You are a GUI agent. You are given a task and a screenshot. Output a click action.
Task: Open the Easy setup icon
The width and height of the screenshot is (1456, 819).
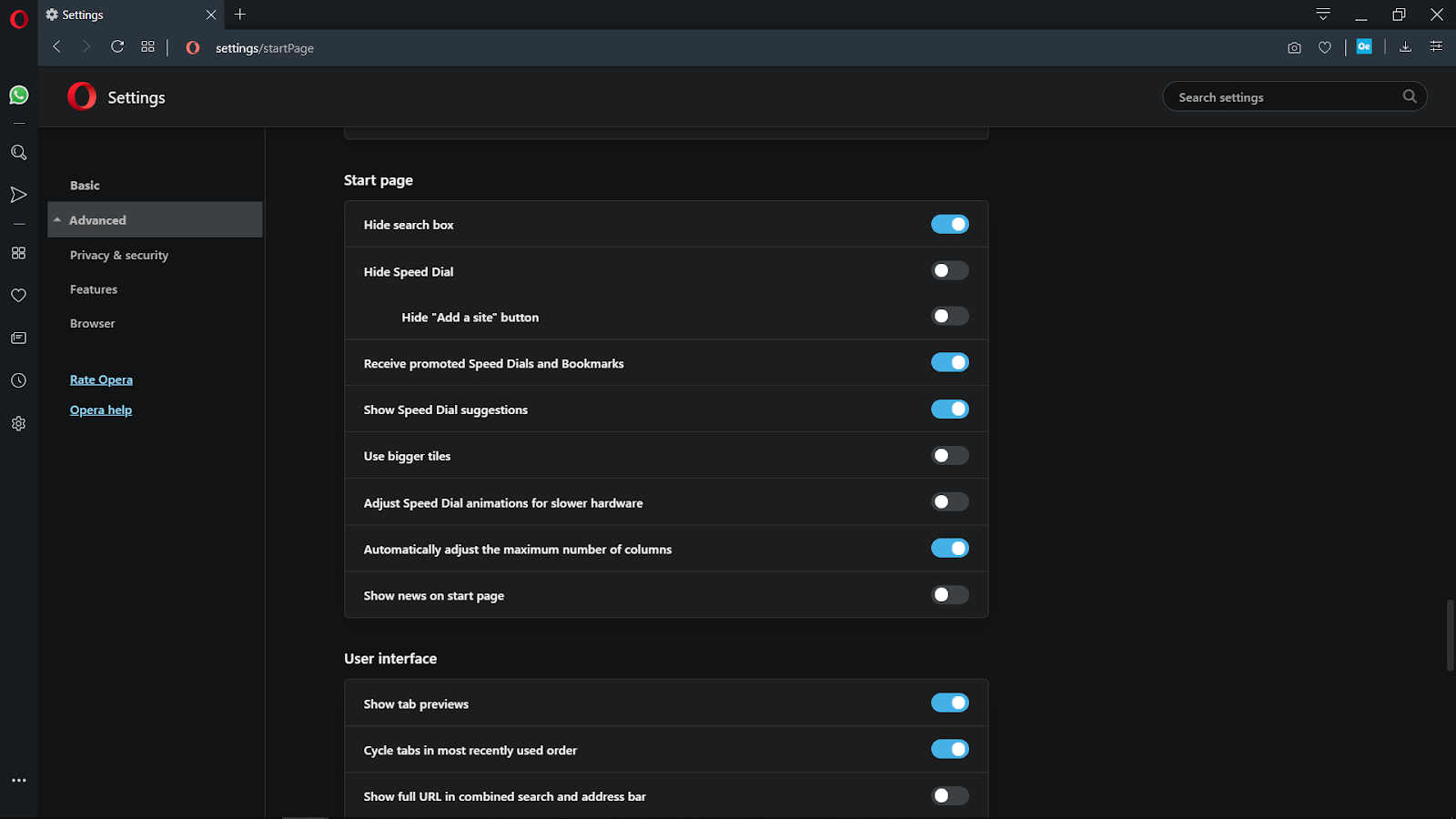tap(1436, 47)
